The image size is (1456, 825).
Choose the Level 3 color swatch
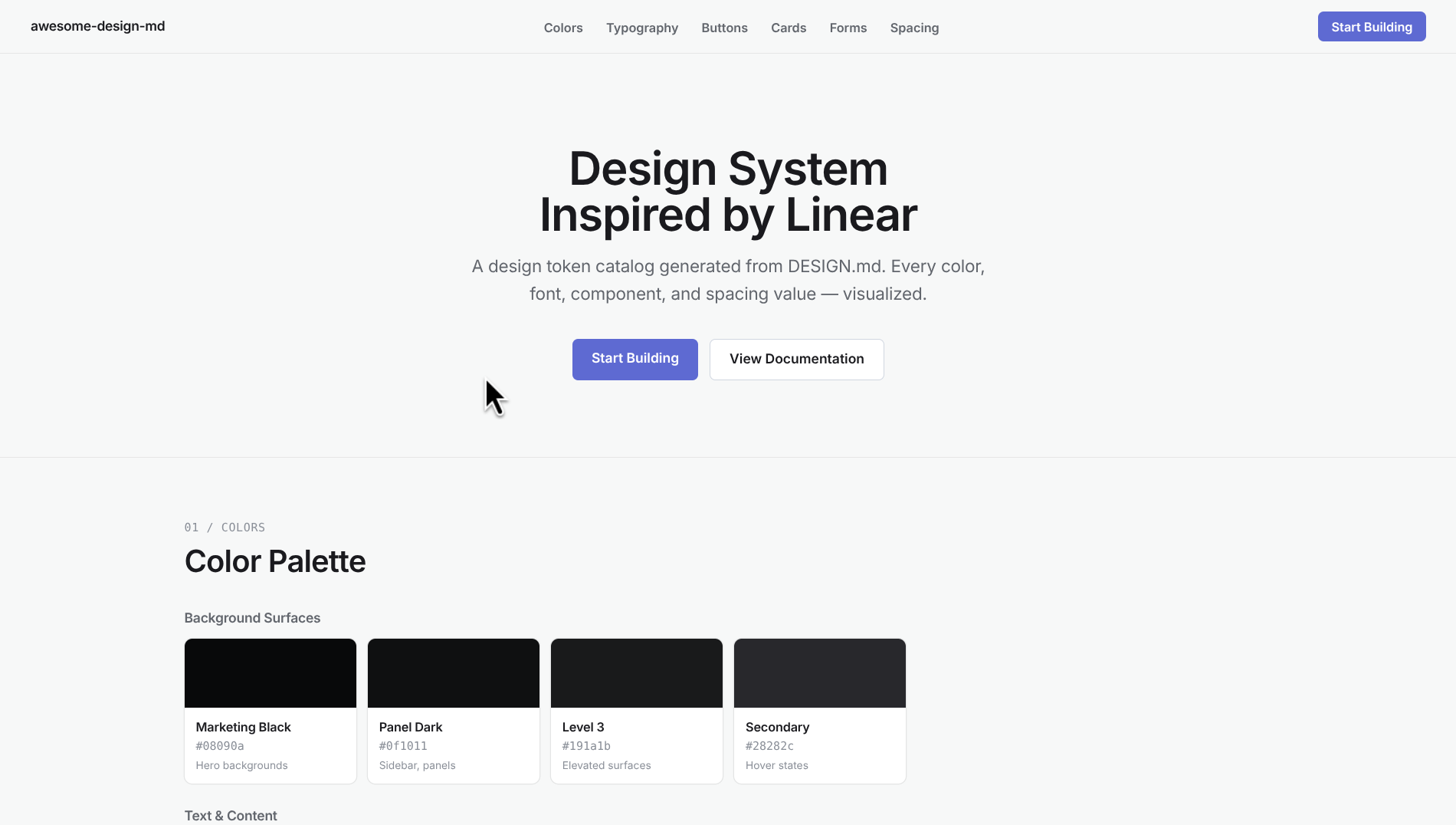point(637,673)
